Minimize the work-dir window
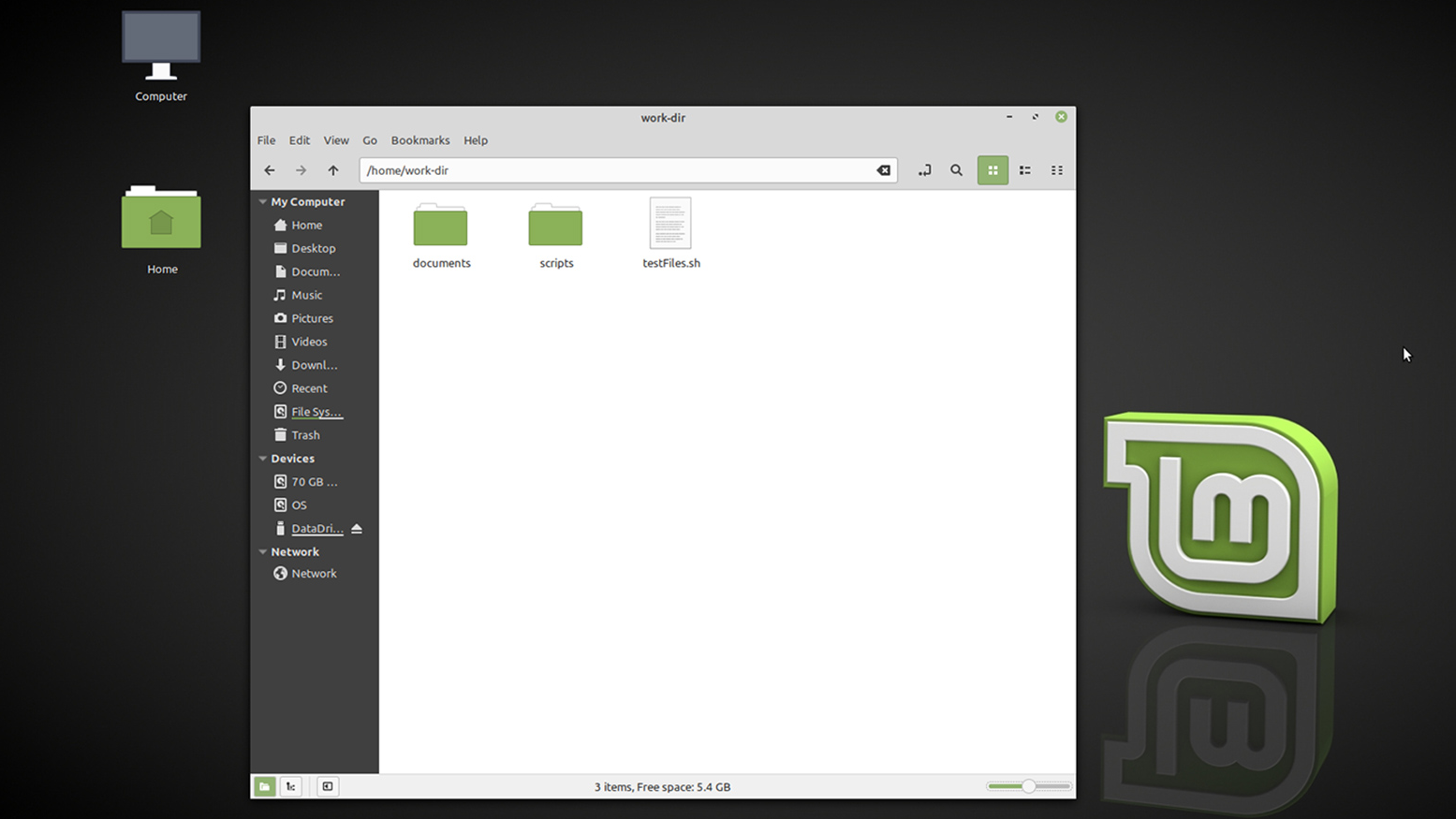Screen dimensions: 1456x819 coord(1009,117)
